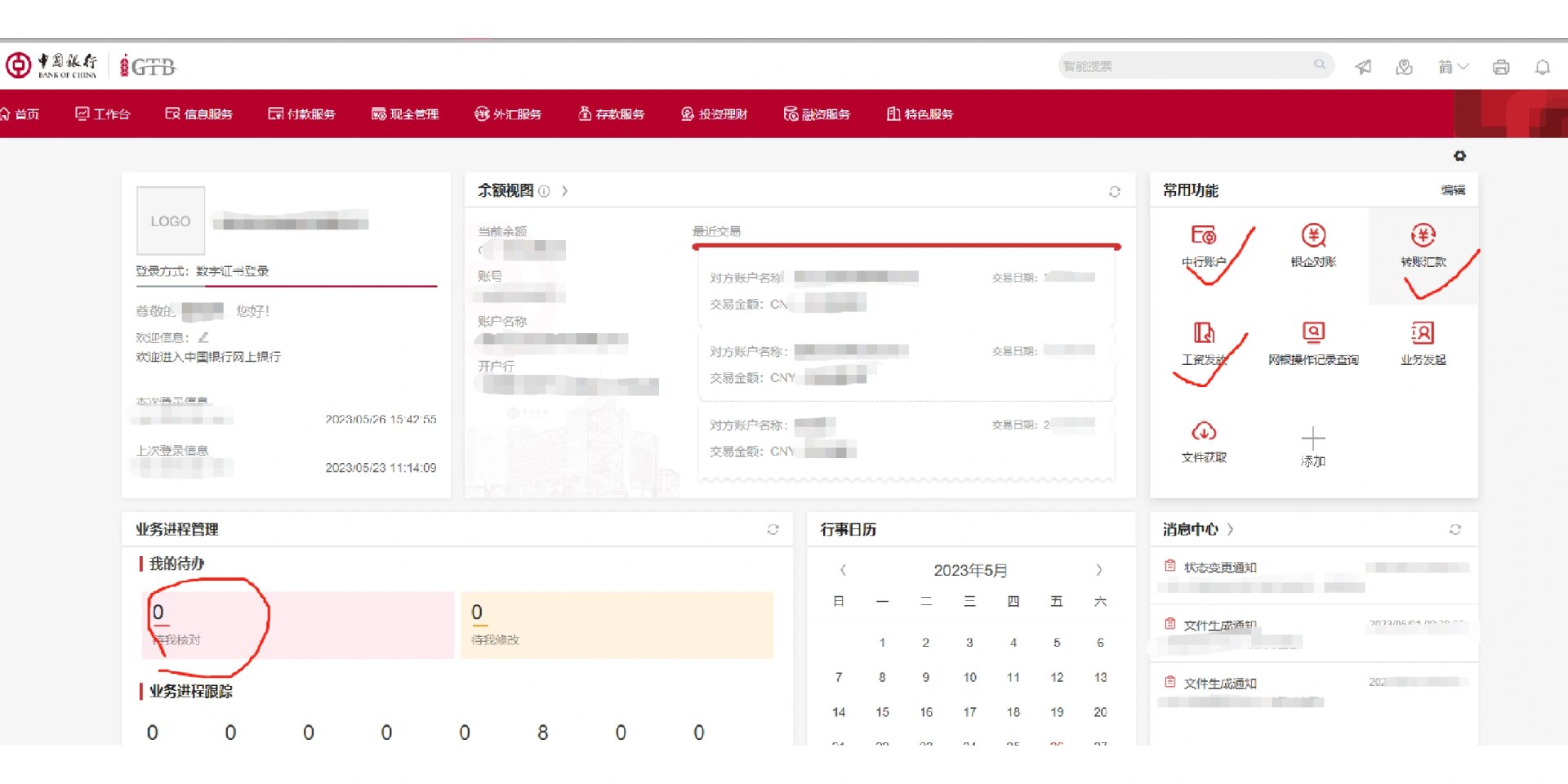Open the 首页 menu item

(x=20, y=114)
